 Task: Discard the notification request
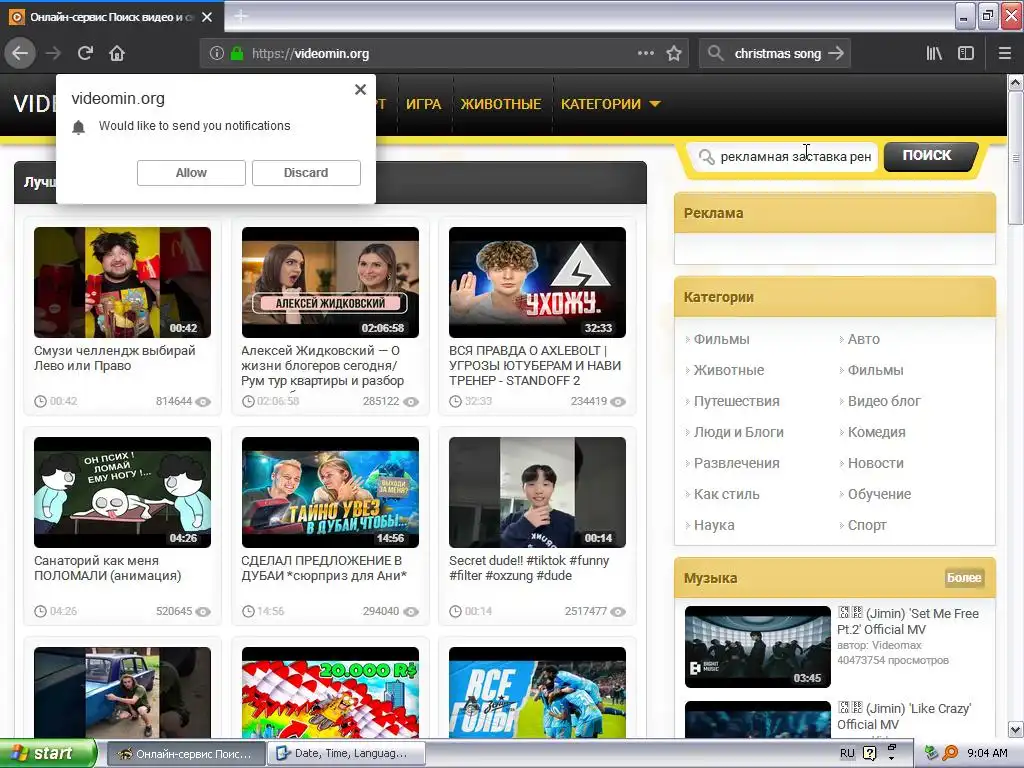[306, 172]
